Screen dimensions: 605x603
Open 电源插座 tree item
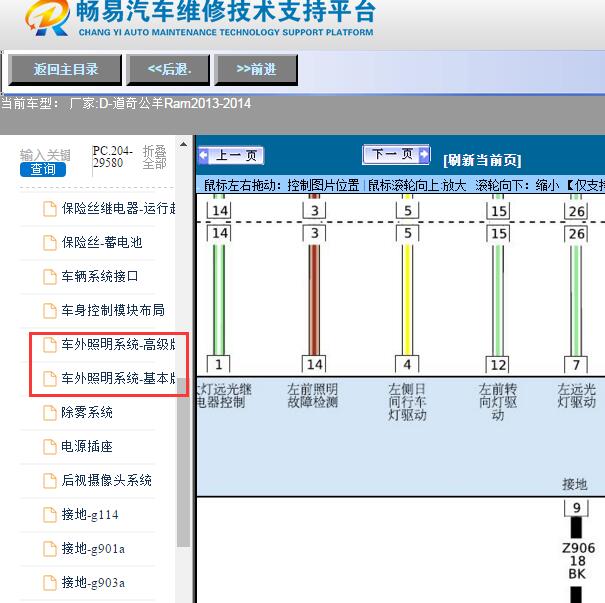pyautogui.click(x=87, y=446)
